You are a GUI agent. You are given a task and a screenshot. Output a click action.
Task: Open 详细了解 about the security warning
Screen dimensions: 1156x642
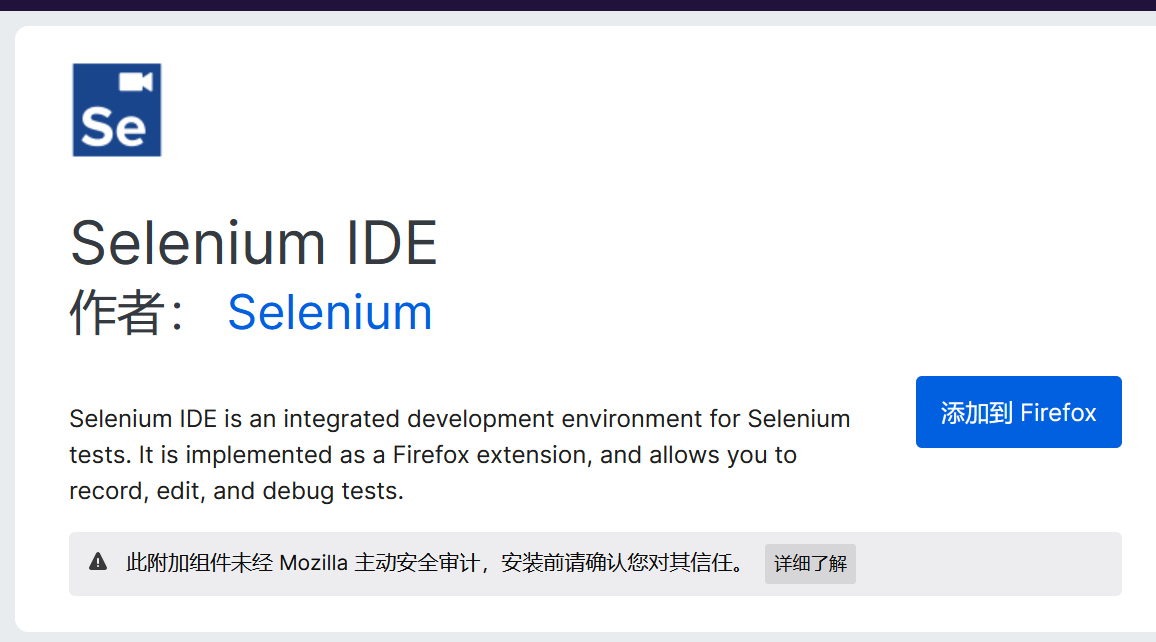pyautogui.click(x=810, y=564)
